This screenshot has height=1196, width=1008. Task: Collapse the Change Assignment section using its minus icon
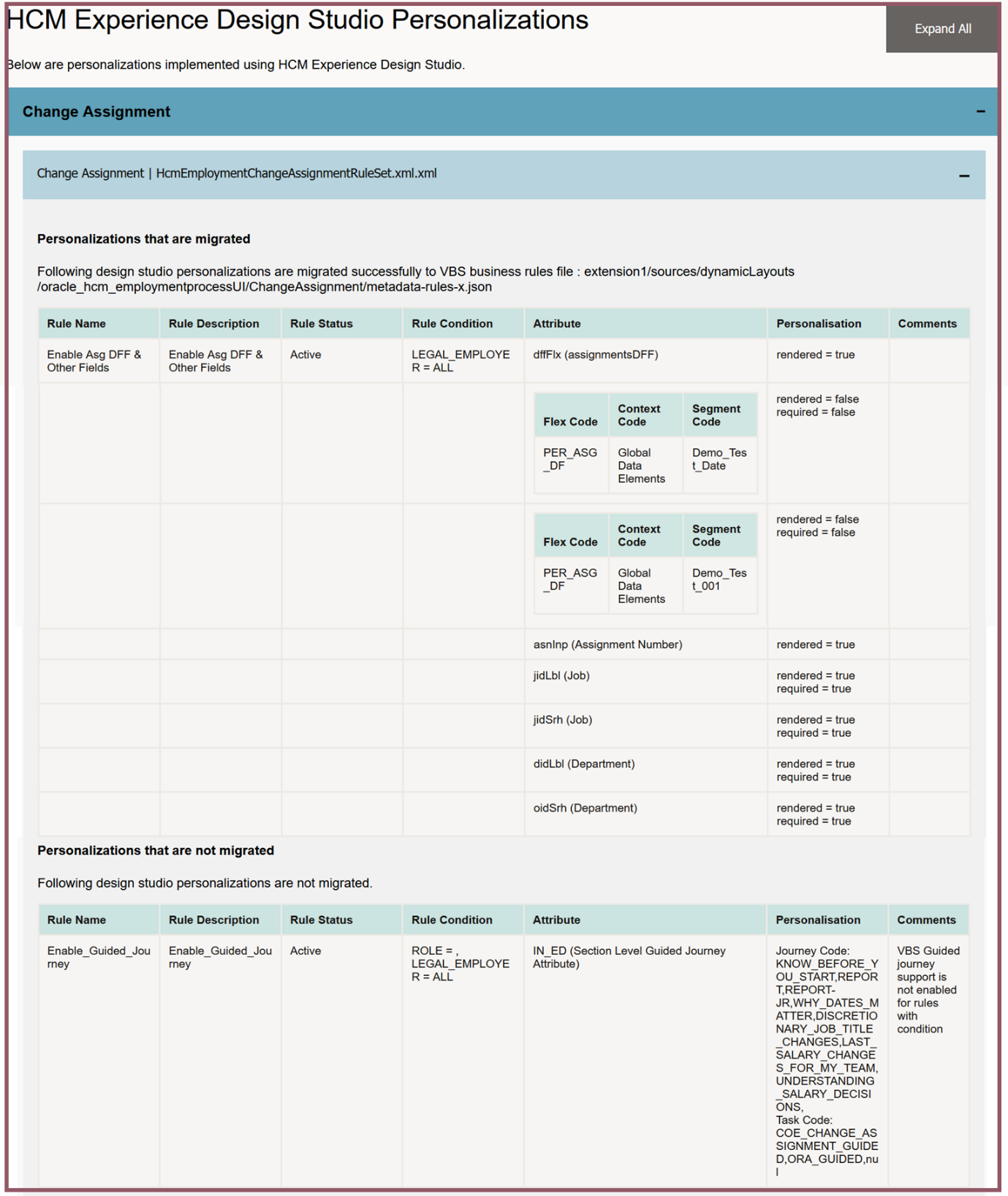tap(980, 112)
